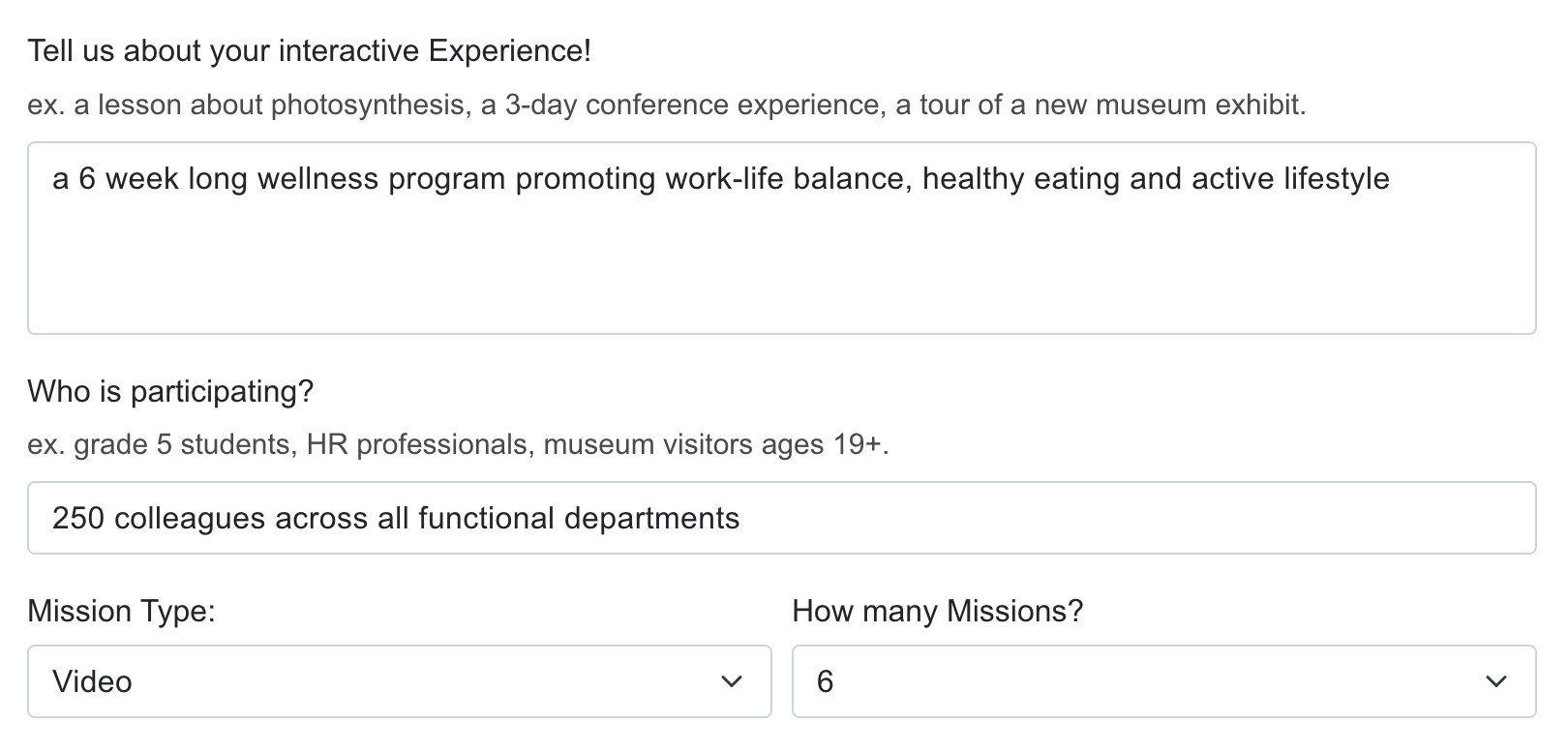Click the wellness program description text

(x=721, y=178)
